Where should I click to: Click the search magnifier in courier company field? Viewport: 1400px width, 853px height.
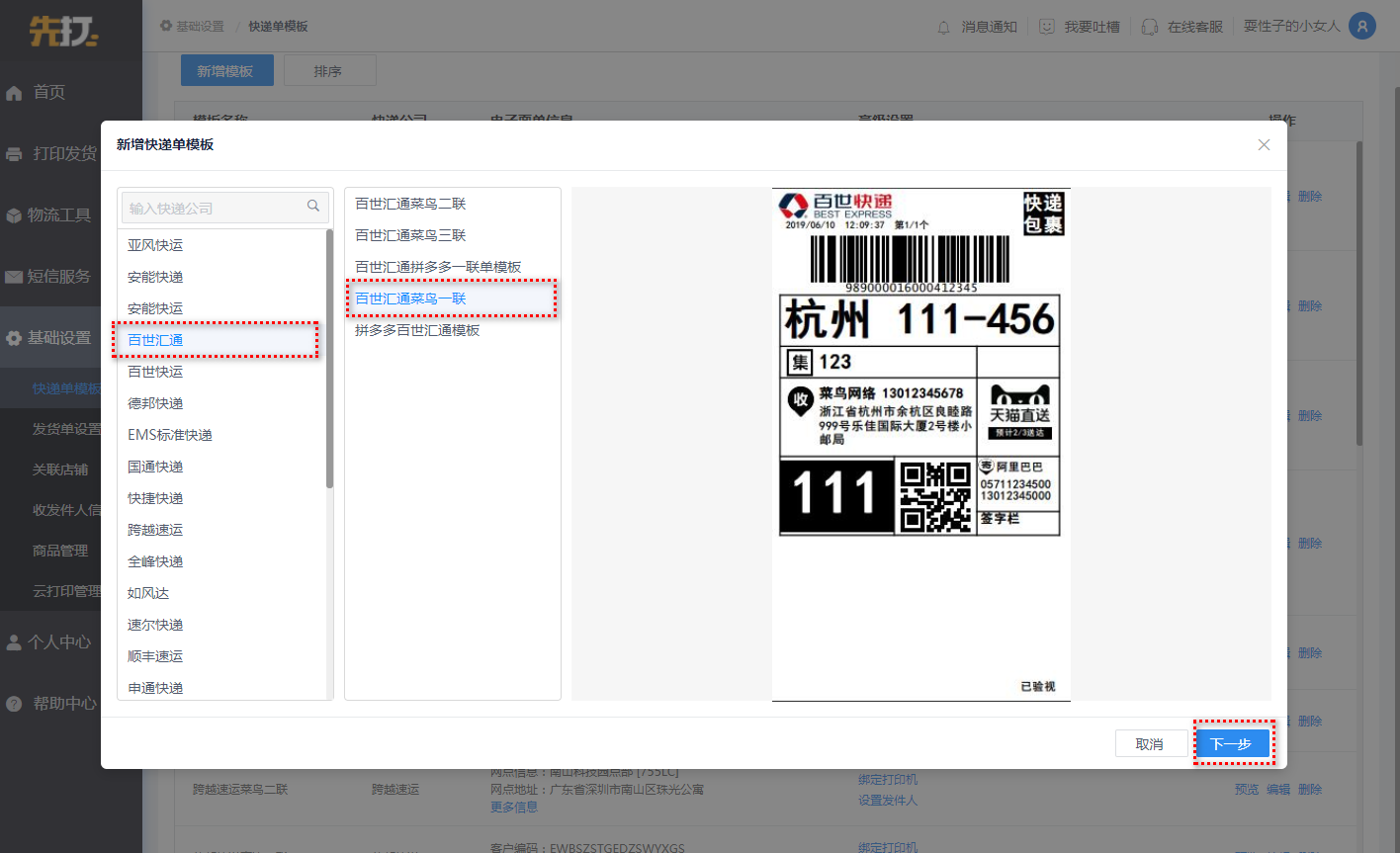point(313,207)
